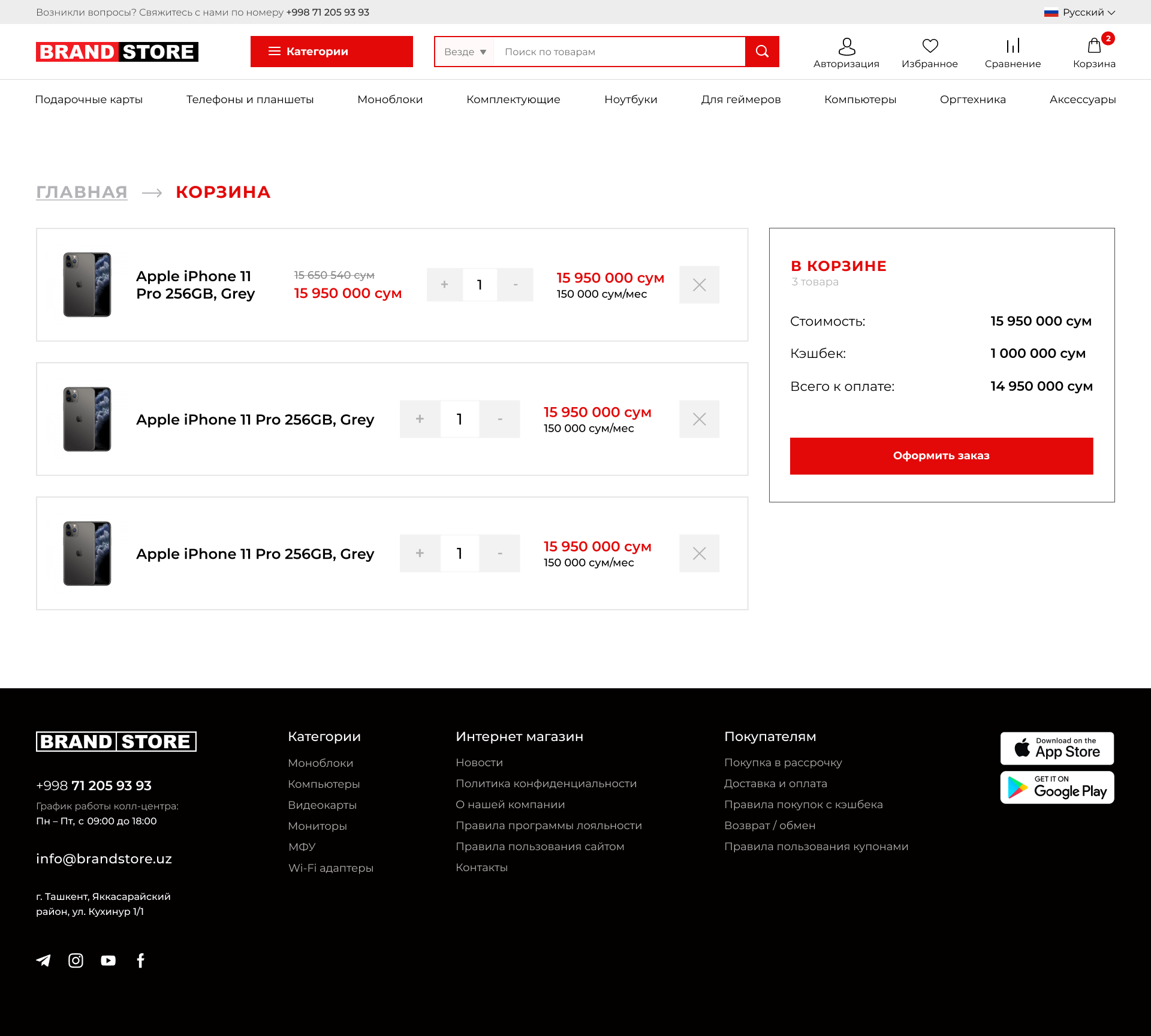Remove third iPhone item with X
Image resolution: width=1151 pixels, height=1036 pixels.
[699, 553]
